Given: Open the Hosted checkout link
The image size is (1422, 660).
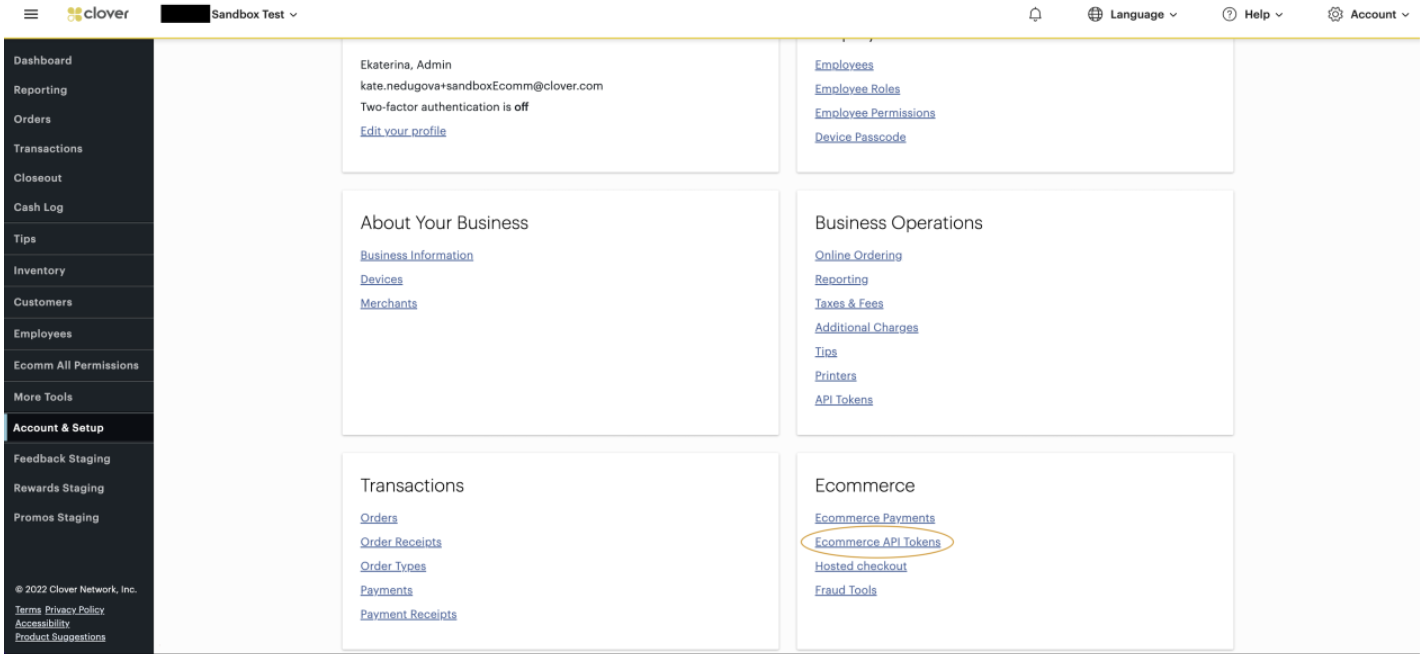Looking at the screenshot, I should coord(861,566).
